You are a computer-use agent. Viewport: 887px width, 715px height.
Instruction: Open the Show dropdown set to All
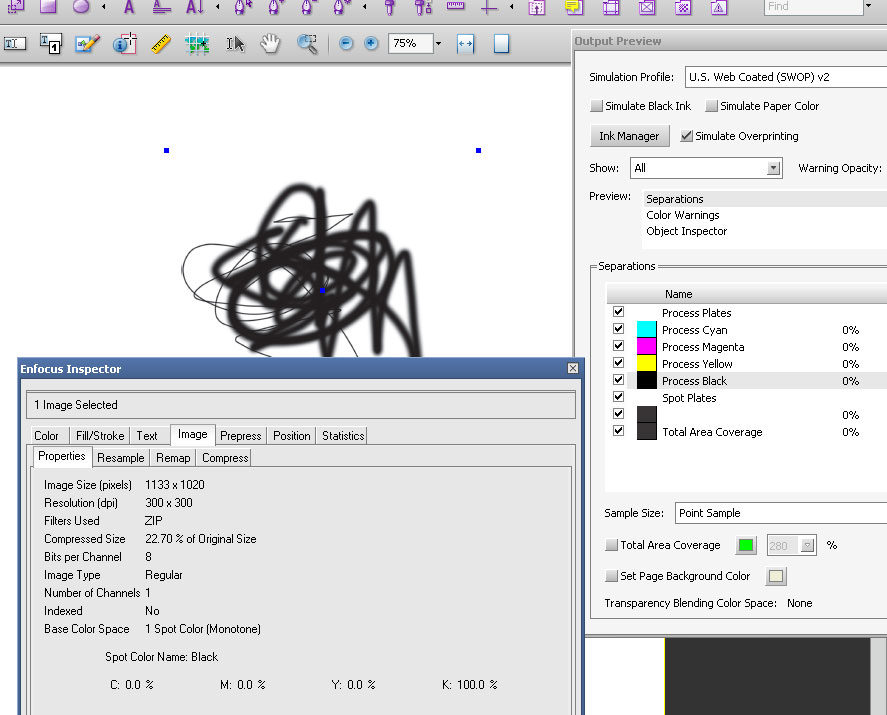click(x=773, y=168)
